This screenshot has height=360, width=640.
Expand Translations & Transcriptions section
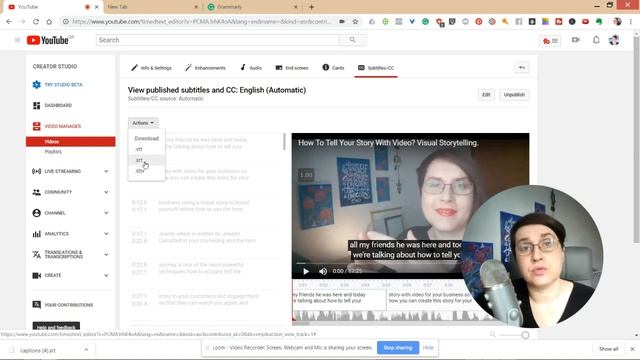point(106,255)
